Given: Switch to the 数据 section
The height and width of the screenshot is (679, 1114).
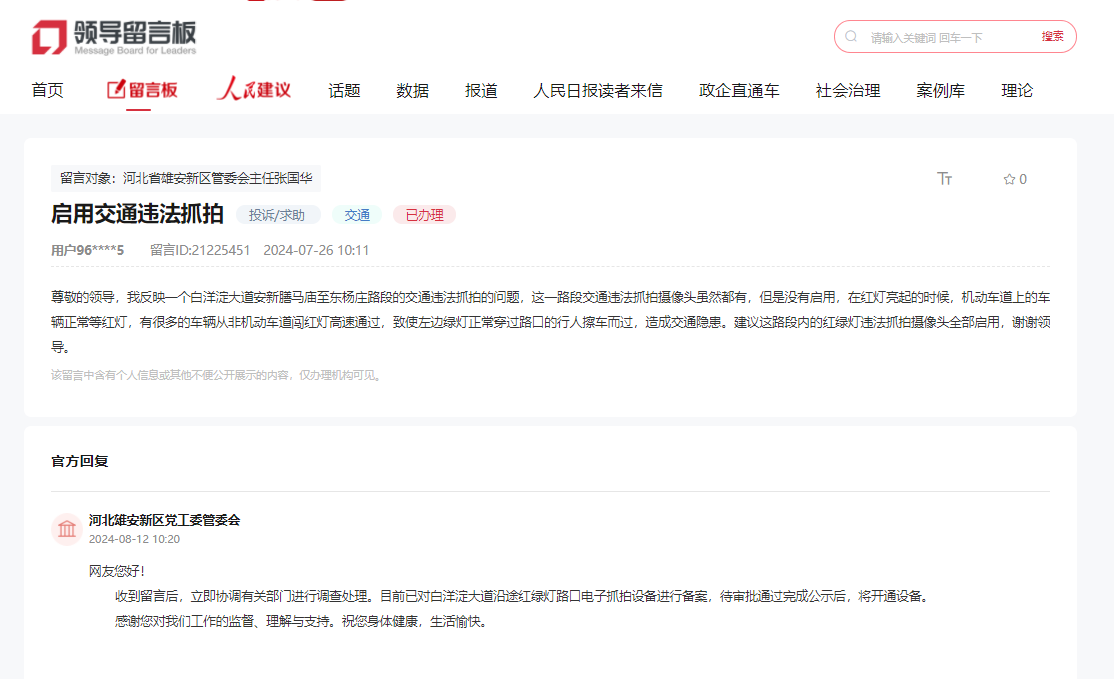Looking at the screenshot, I should click(412, 91).
